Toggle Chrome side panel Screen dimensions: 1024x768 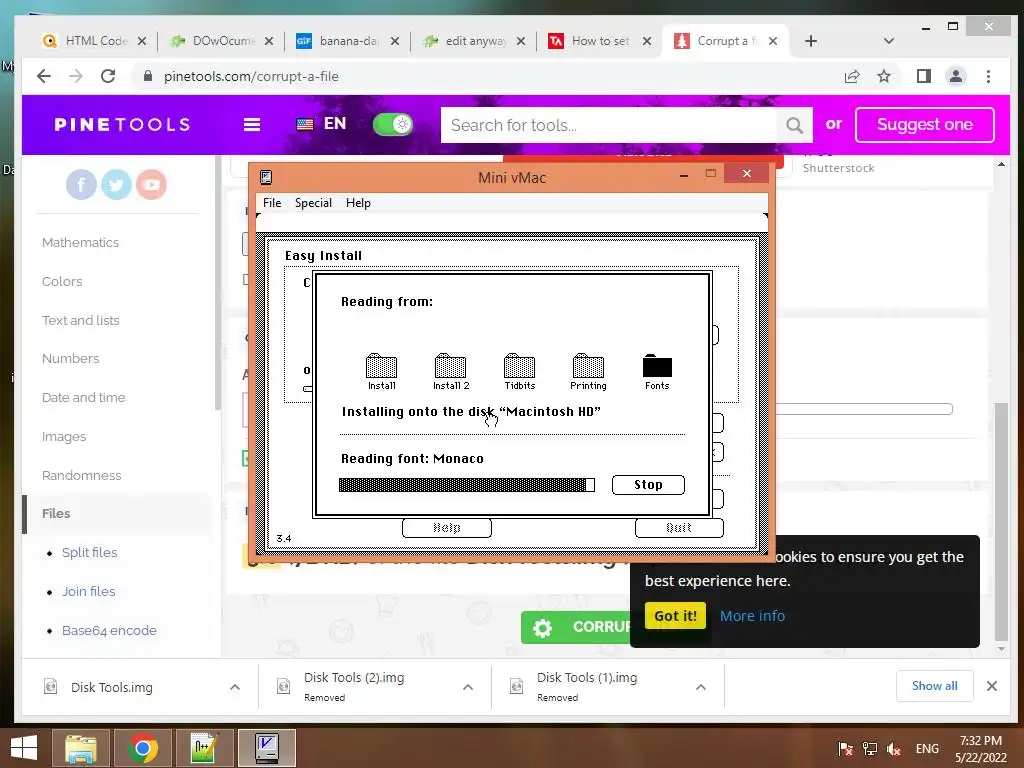(923, 76)
